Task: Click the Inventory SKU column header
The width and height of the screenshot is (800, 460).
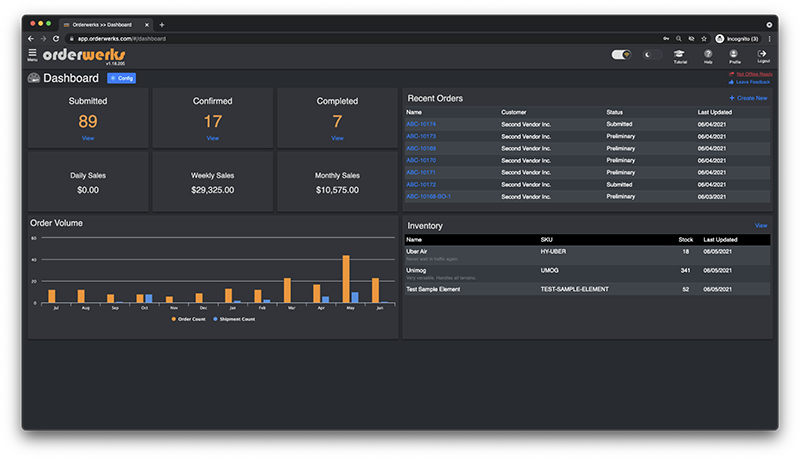Action: [546, 240]
